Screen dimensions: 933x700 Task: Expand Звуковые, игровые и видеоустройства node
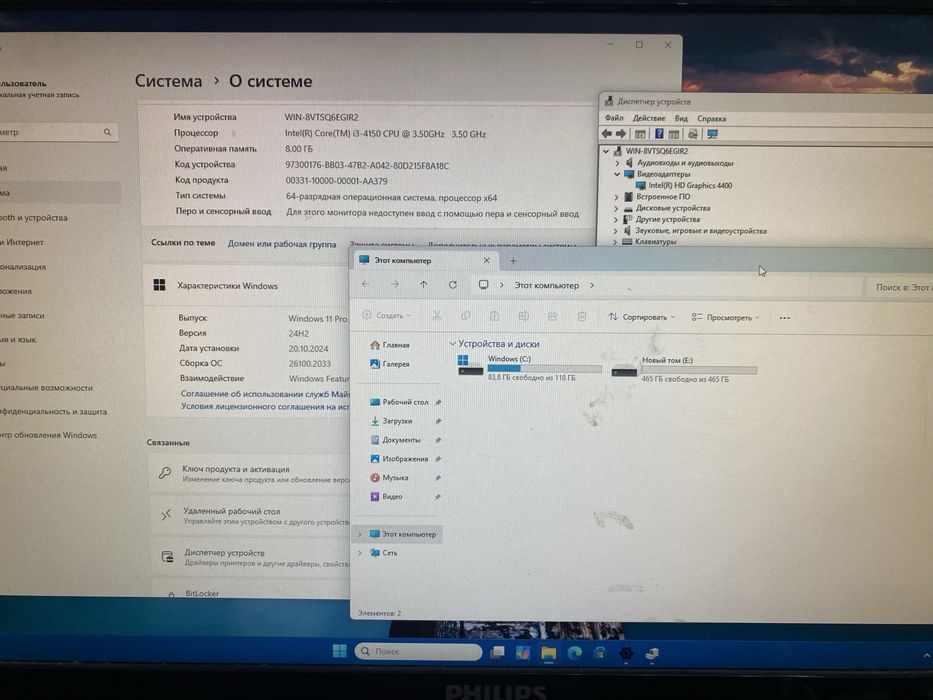[616, 230]
